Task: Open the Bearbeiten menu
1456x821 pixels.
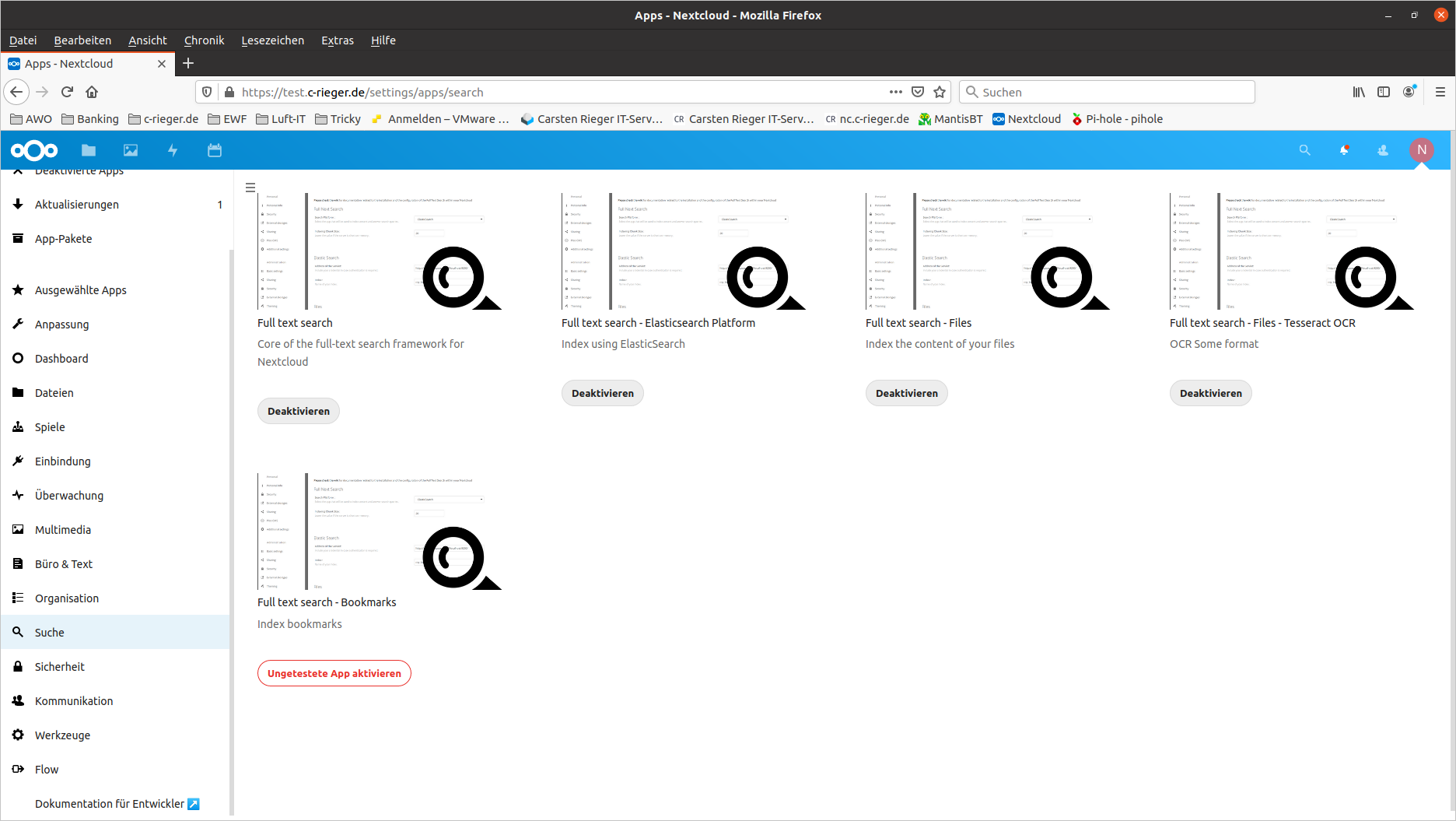Action: 82,40
